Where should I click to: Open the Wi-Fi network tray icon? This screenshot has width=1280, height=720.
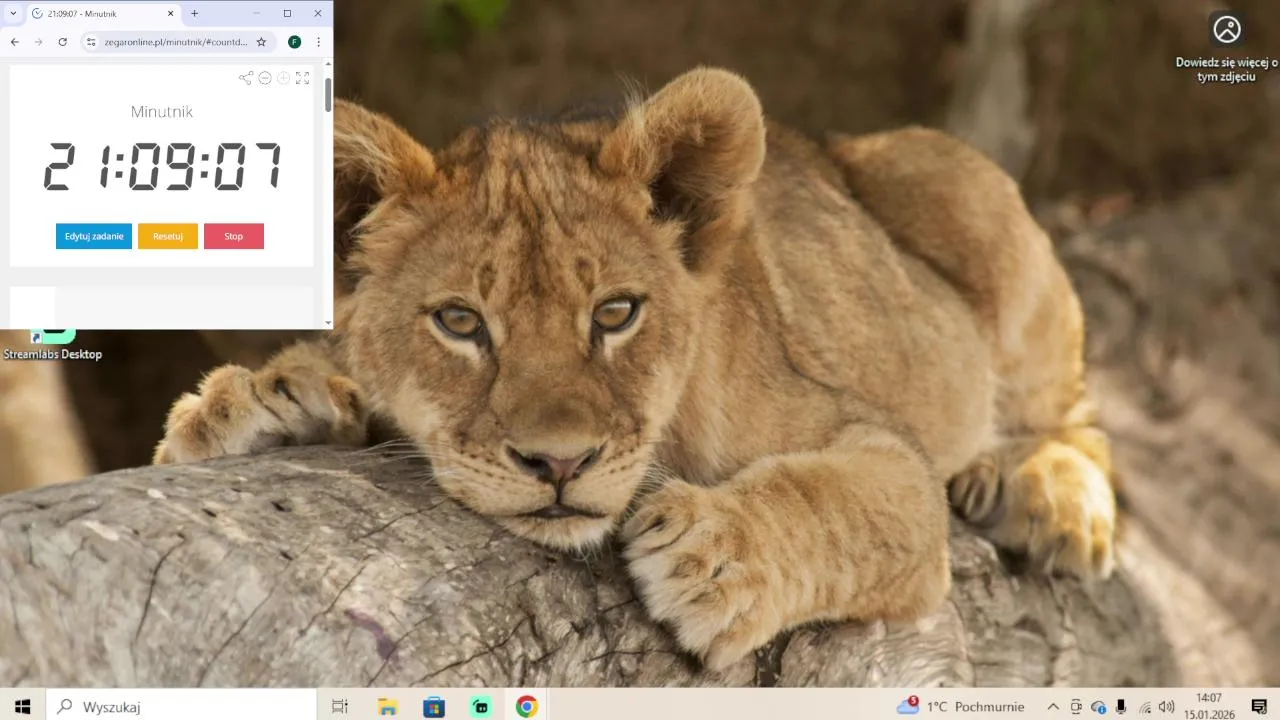click(x=1145, y=706)
